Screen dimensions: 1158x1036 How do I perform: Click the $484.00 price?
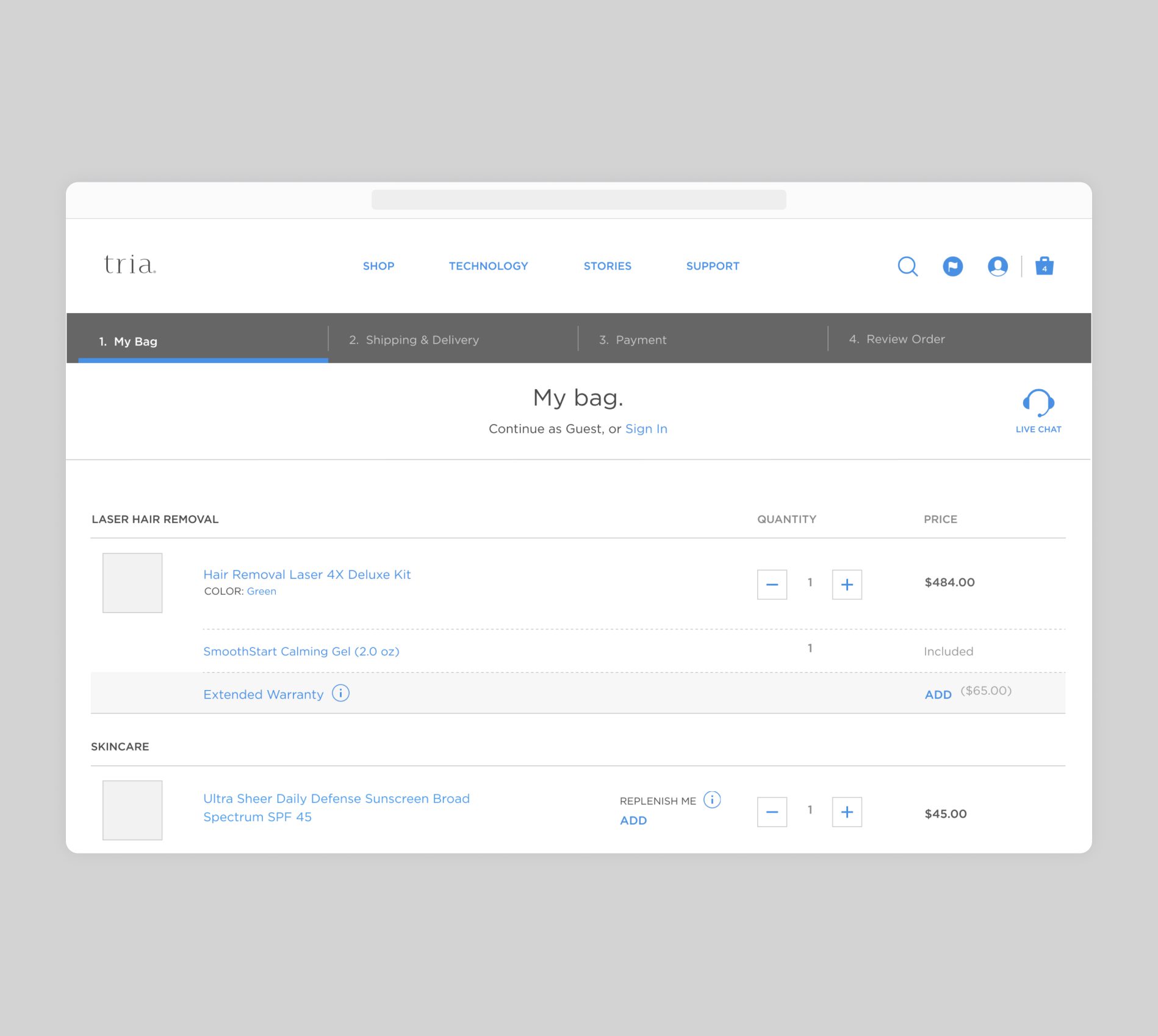[x=949, y=582]
